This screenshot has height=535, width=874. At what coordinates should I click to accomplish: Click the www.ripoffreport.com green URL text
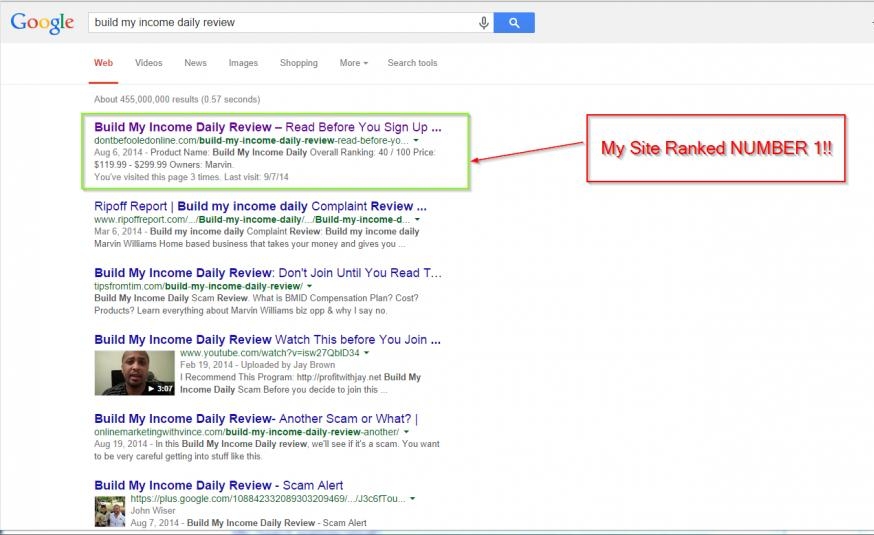[252, 220]
